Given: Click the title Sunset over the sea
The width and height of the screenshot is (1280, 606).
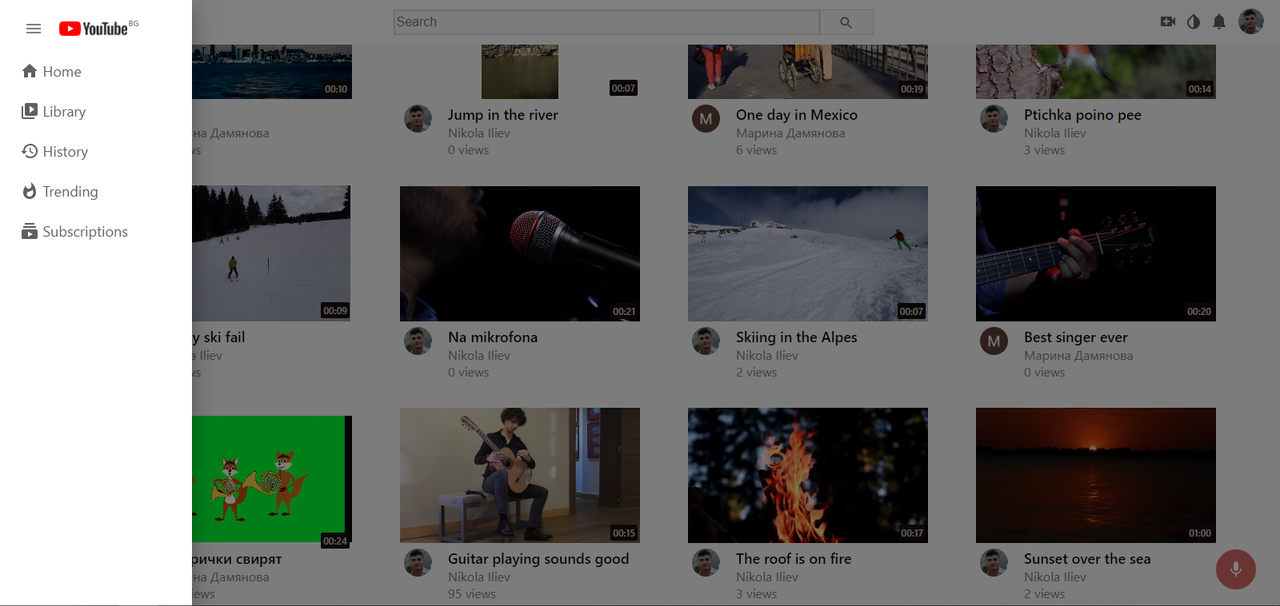Looking at the screenshot, I should [x=1087, y=559].
